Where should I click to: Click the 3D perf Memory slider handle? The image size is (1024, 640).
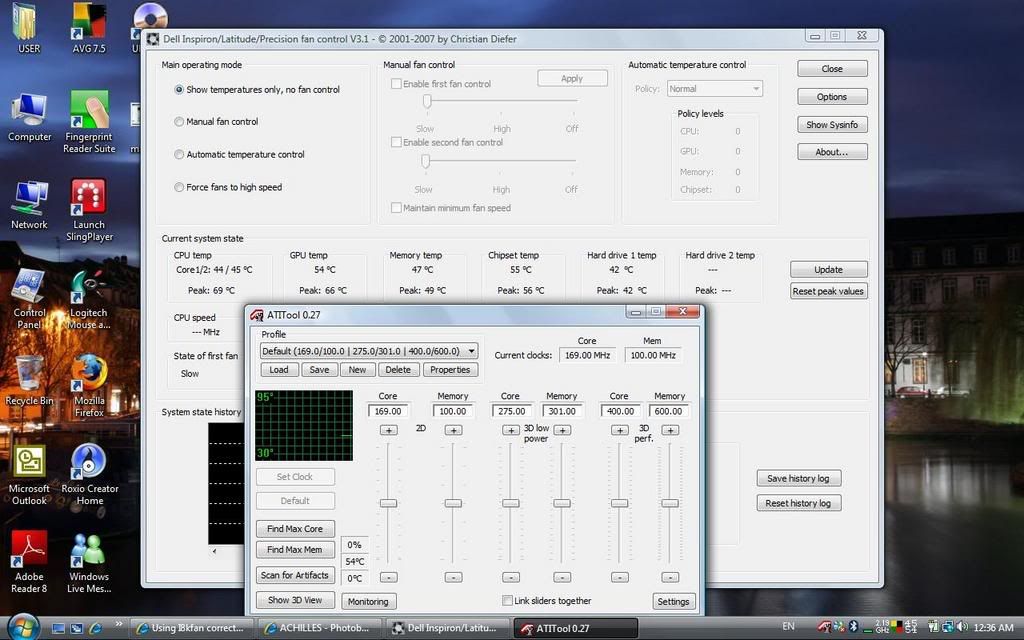(x=669, y=503)
